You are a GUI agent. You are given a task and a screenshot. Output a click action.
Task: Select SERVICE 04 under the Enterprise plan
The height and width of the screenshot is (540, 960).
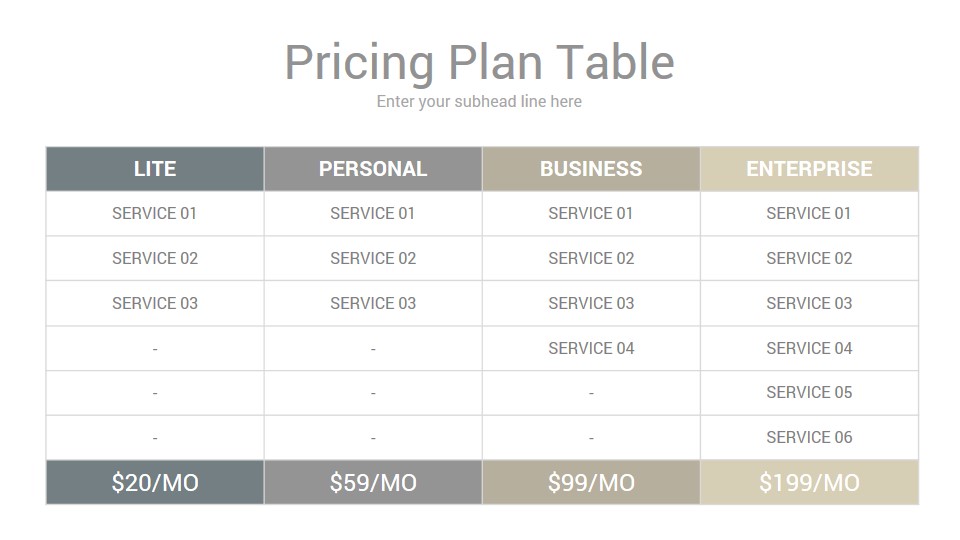coord(809,348)
